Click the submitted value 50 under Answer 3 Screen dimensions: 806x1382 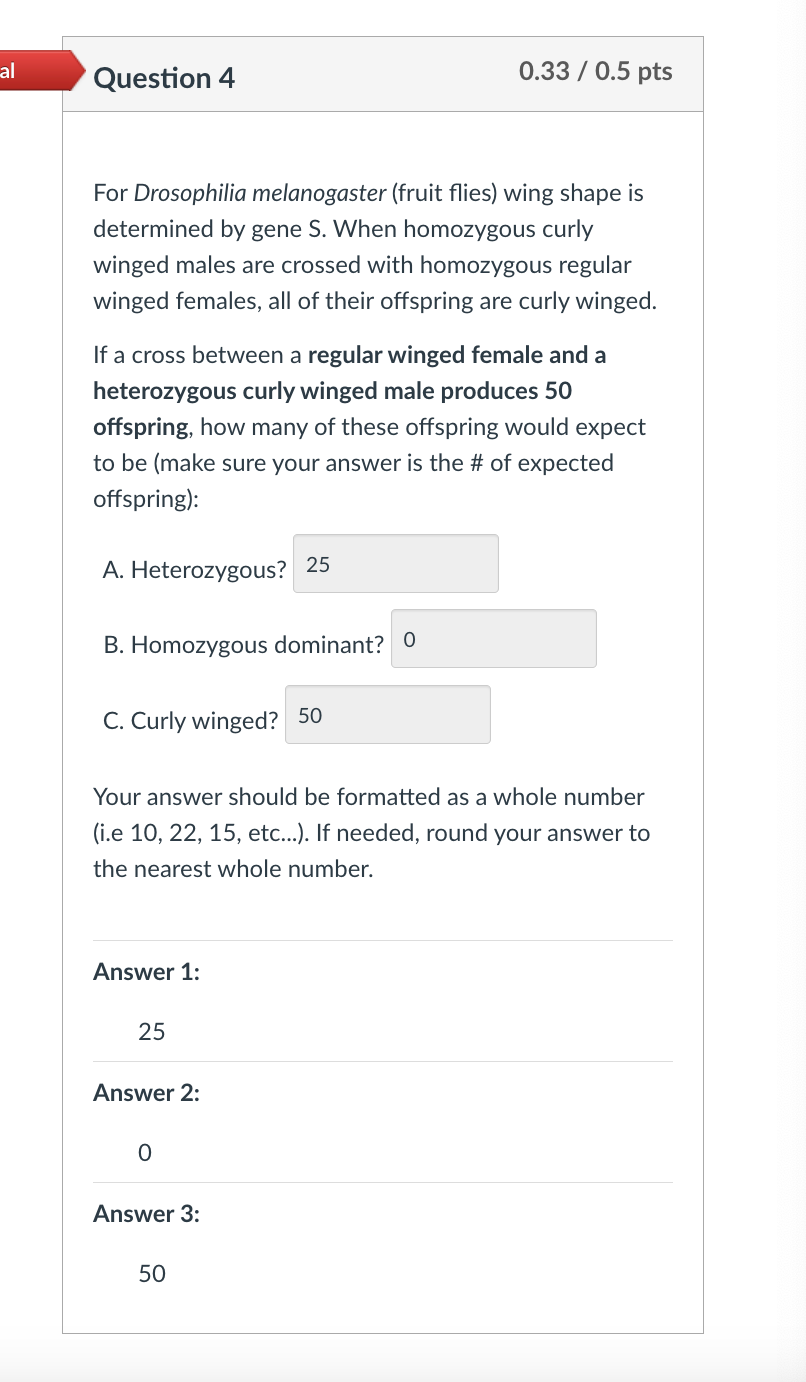point(151,1273)
